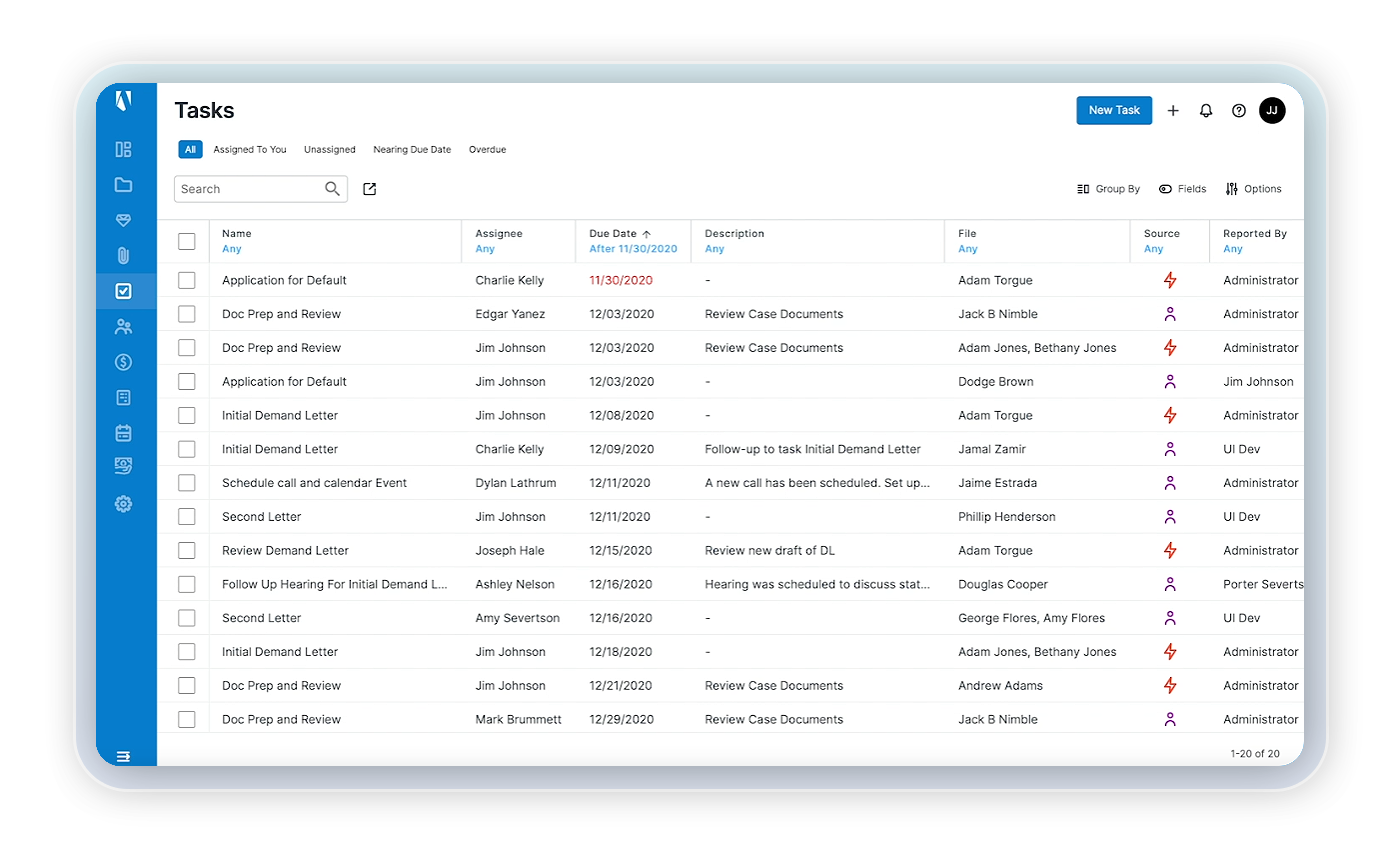
Task: Open Due Date 'After 11/30/2020' filter
Action: point(633,249)
